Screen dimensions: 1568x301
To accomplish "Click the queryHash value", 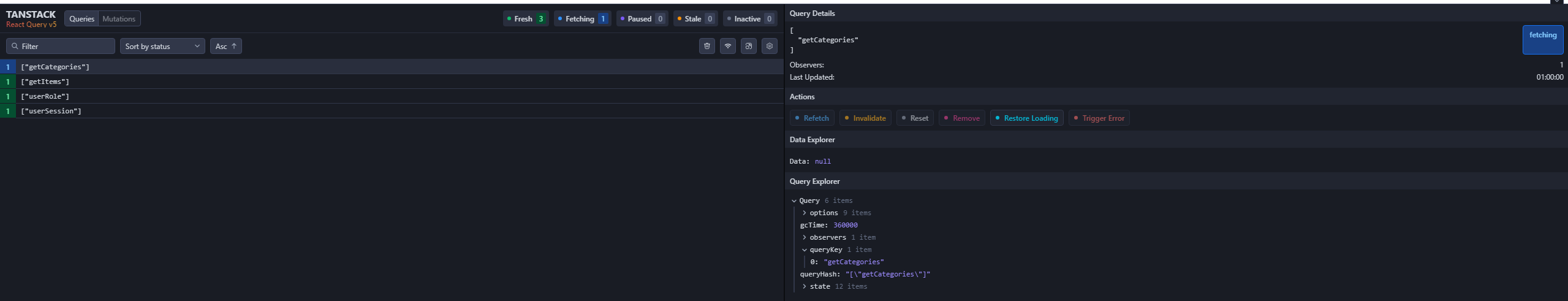I will [x=888, y=274].
